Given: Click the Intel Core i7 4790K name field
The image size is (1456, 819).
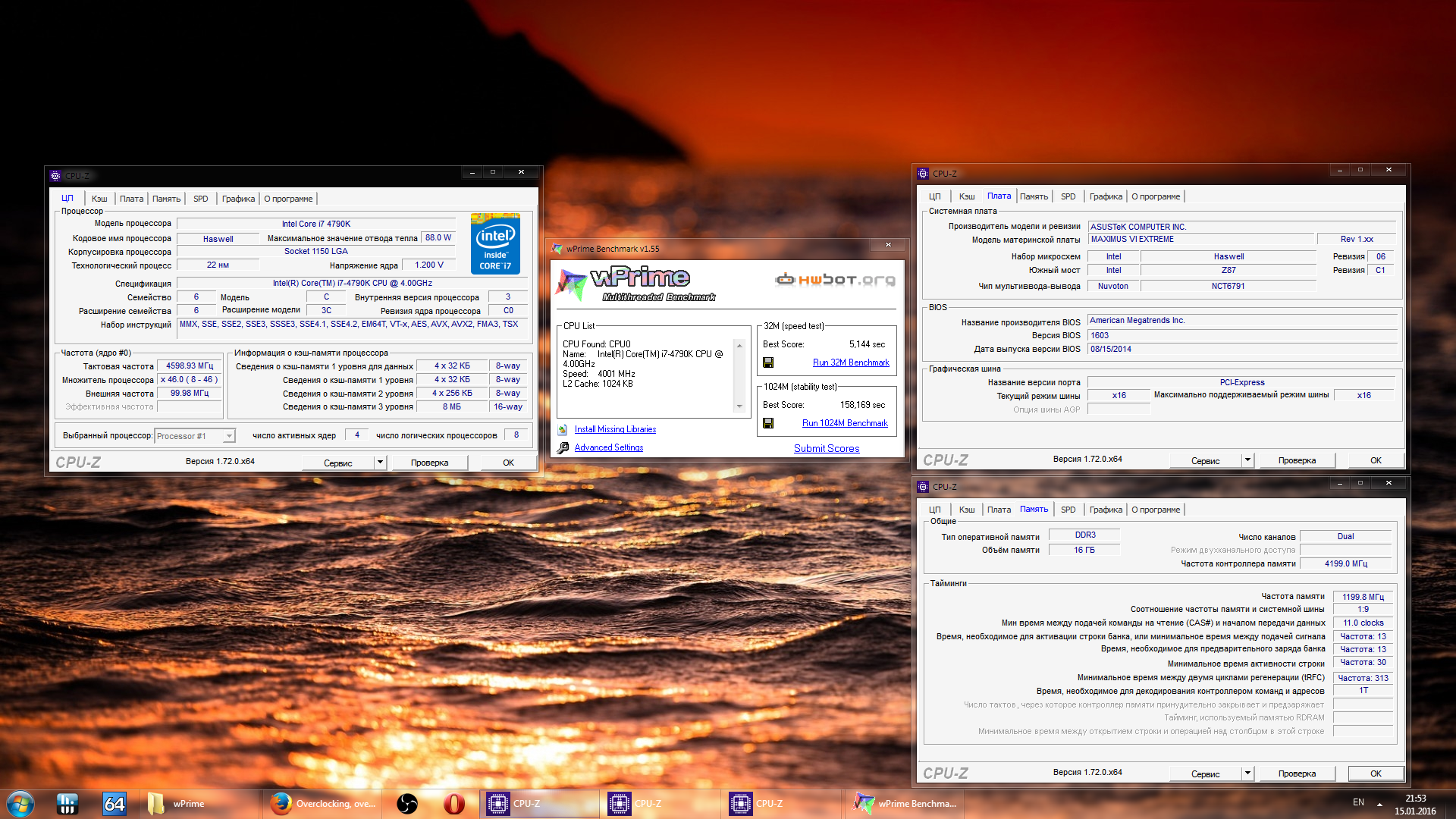Looking at the screenshot, I should point(316,224).
